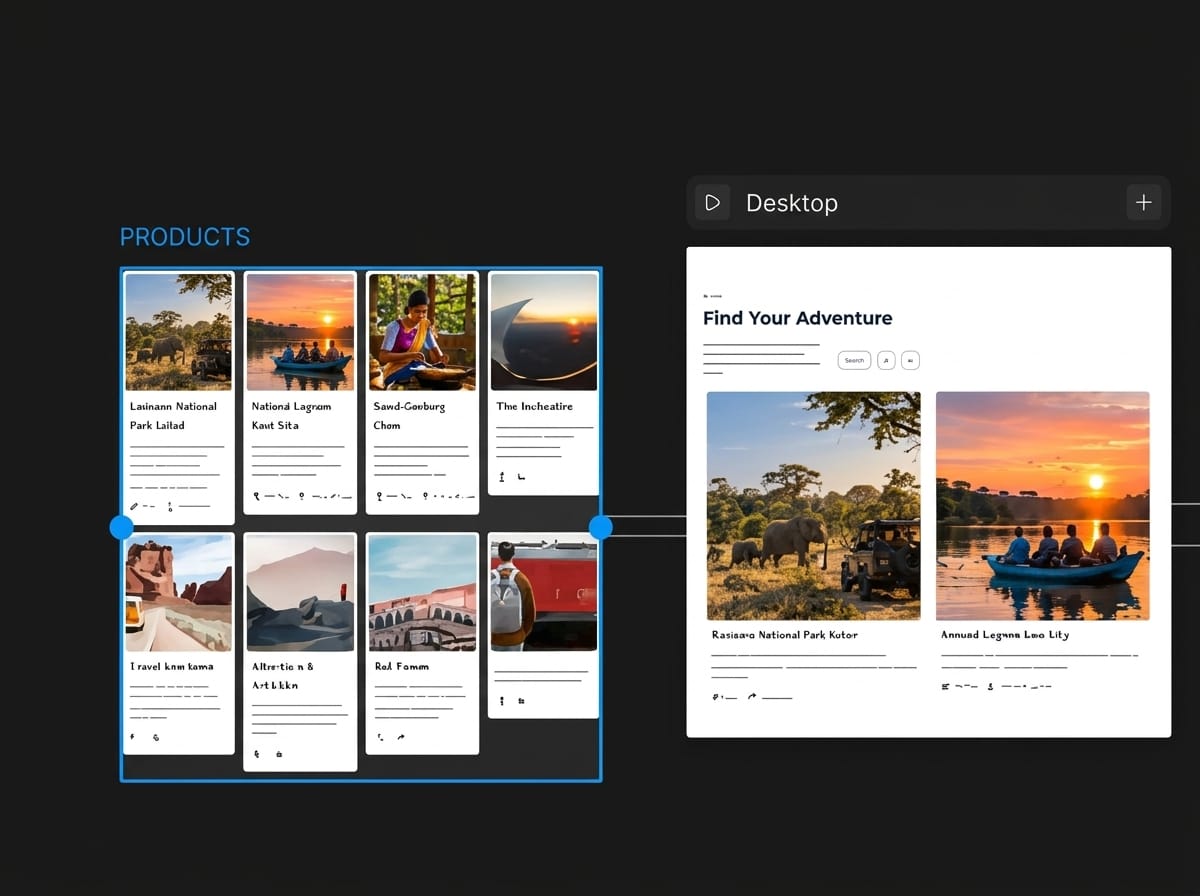Select the Desktop breakpoint title
Viewport: 1200px width, 896px height.
tap(792, 203)
